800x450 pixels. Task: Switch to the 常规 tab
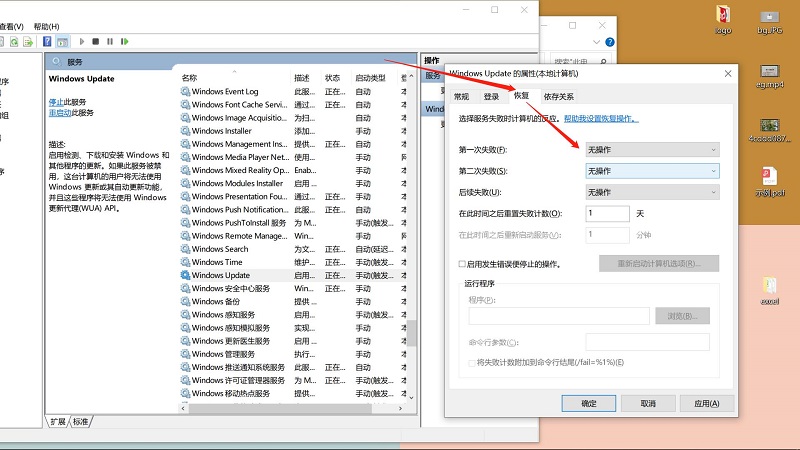461,96
